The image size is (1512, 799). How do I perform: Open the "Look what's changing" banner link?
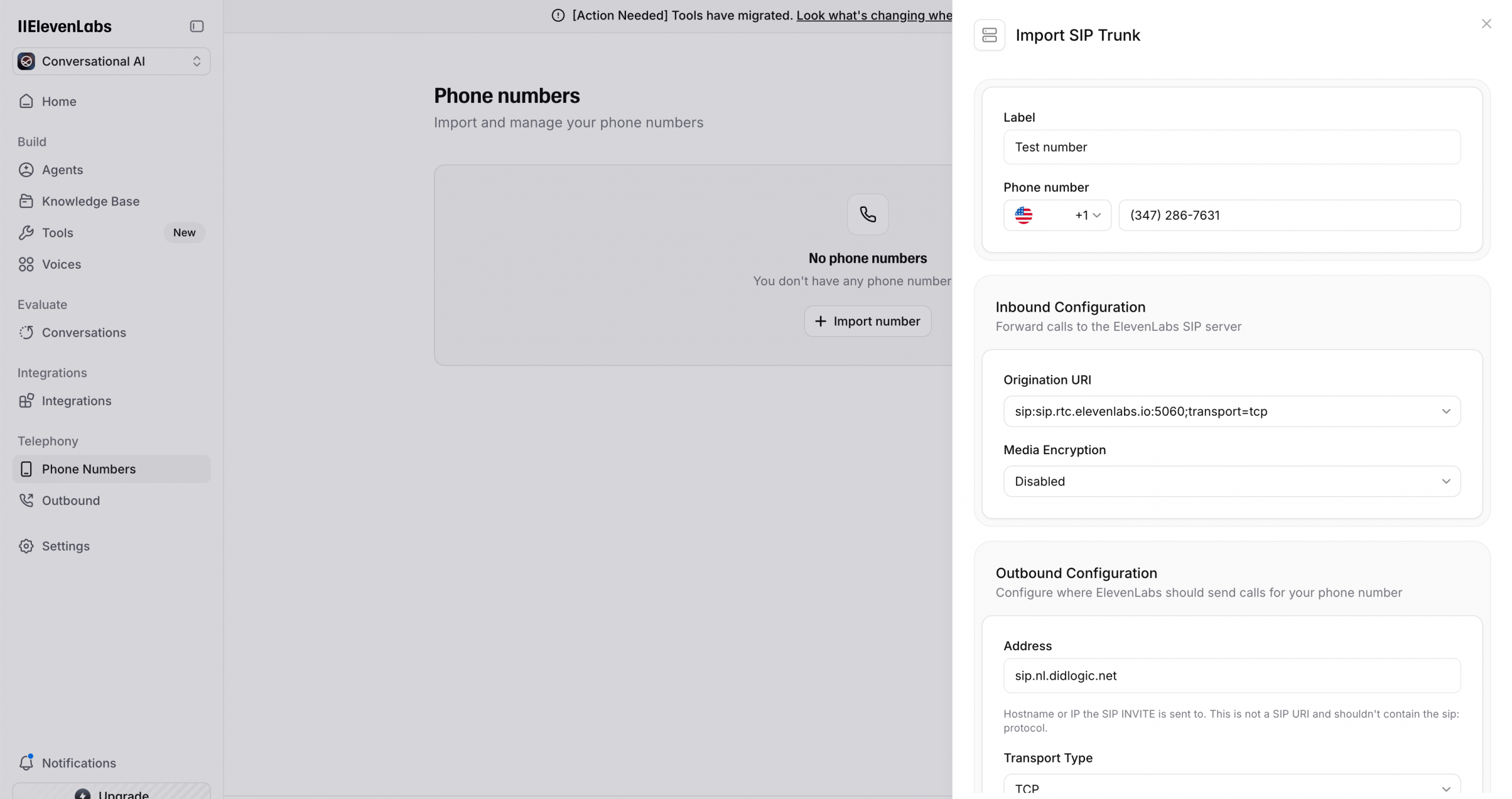click(874, 15)
